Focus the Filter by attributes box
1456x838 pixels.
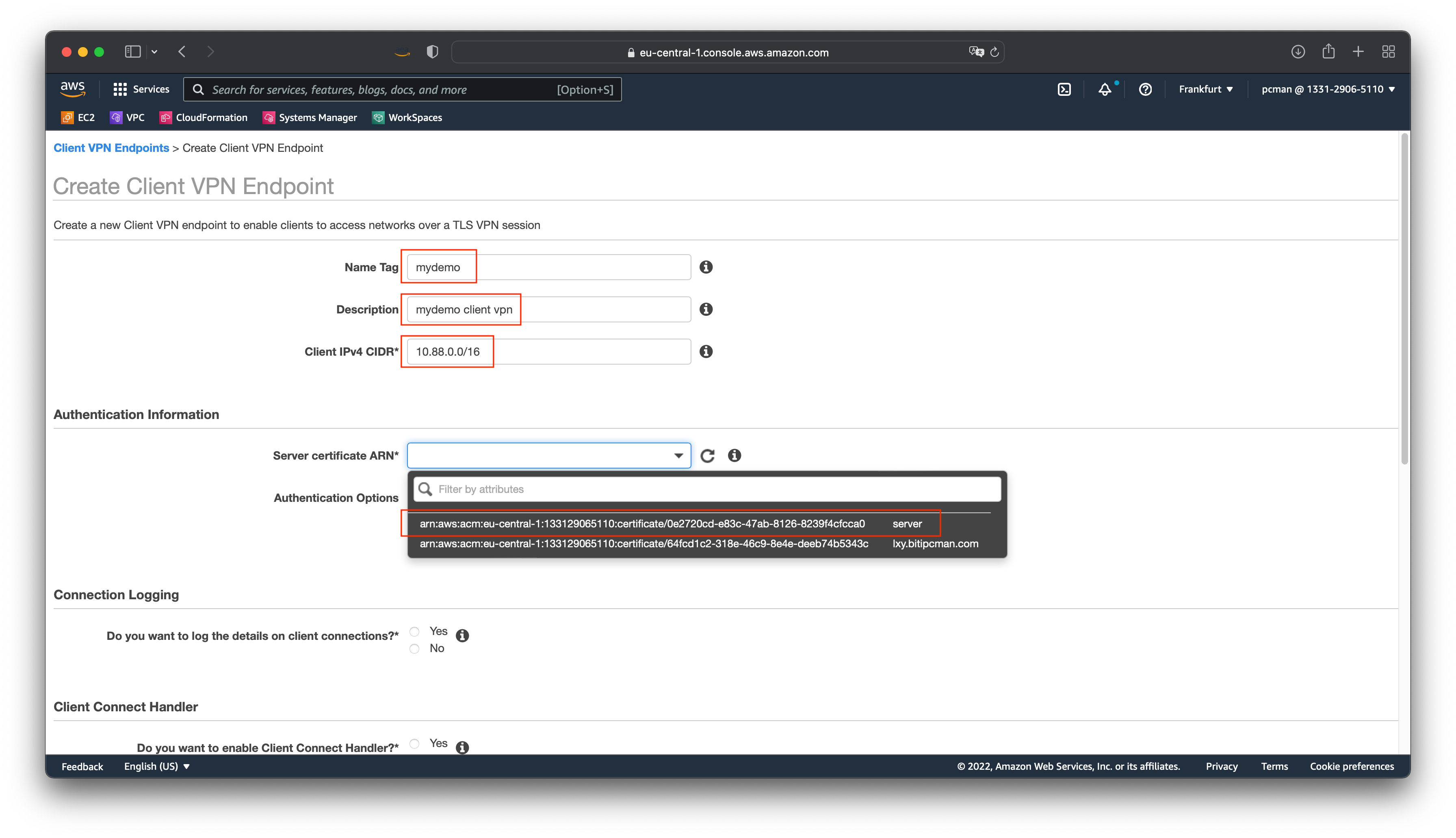tap(707, 489)
